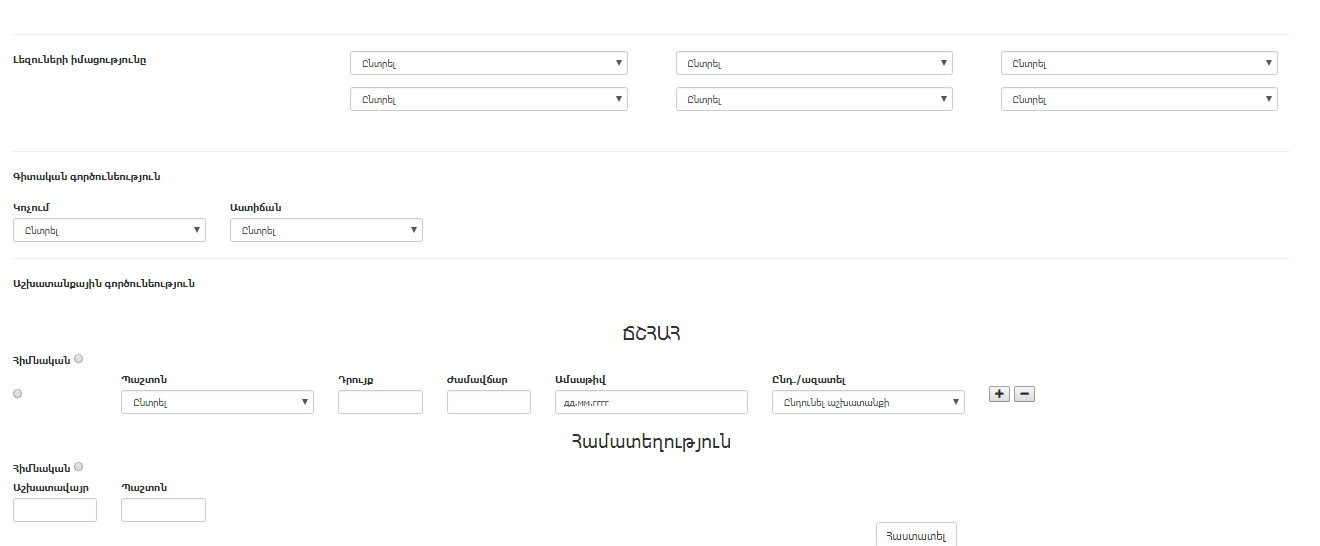Image resolution: width=1320 pixels, height=546 pixels.
Task: Open the rightmost language dropdown in the top row
Action: [1139, 63]
